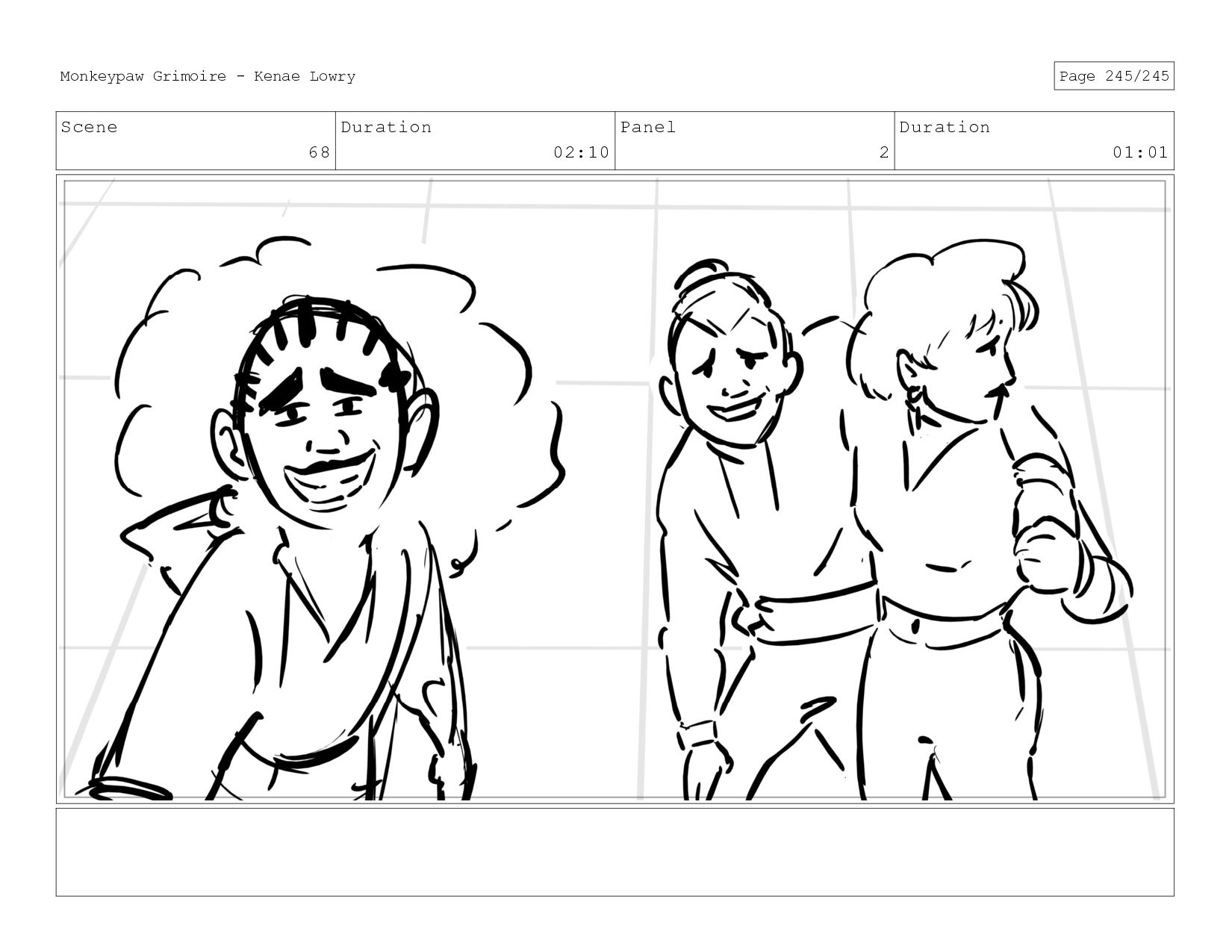Click the panel number 2
Image resolution: width=1232 pixels, height=952 pixels.
[x=884, y=152]
